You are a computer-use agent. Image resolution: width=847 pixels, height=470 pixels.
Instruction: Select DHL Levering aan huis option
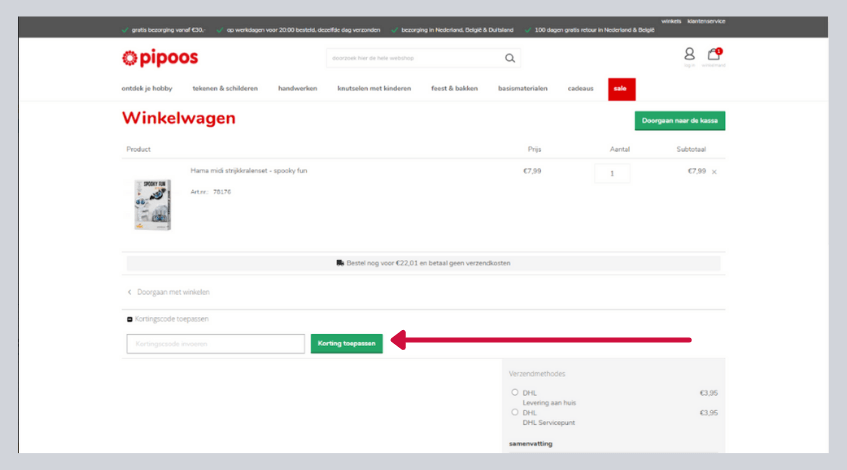(x=514, y=392)
